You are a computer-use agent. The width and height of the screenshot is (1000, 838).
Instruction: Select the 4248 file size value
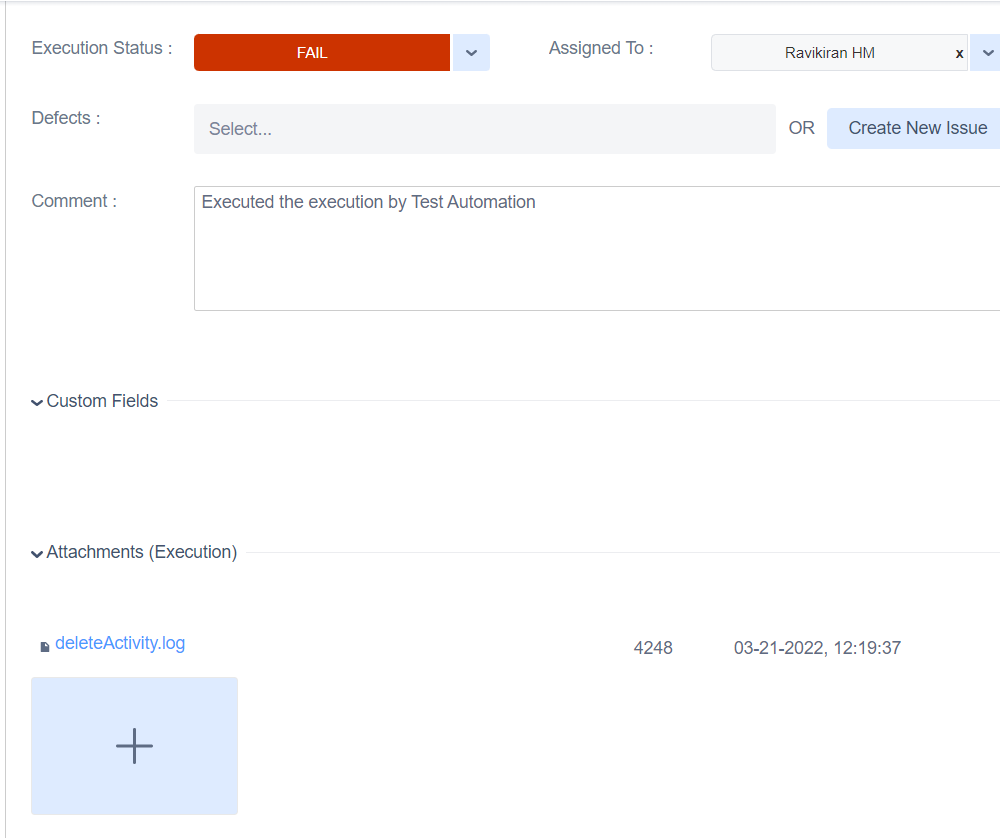[653, 648]
